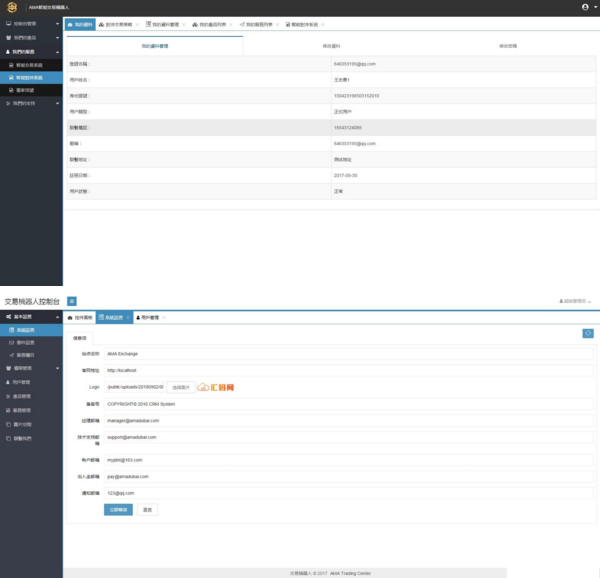Open 用戶管理 from the lower sidebar person icon
Image resolution: width=600 pixels, height=578 pixels.
click(x=20, y=382)
